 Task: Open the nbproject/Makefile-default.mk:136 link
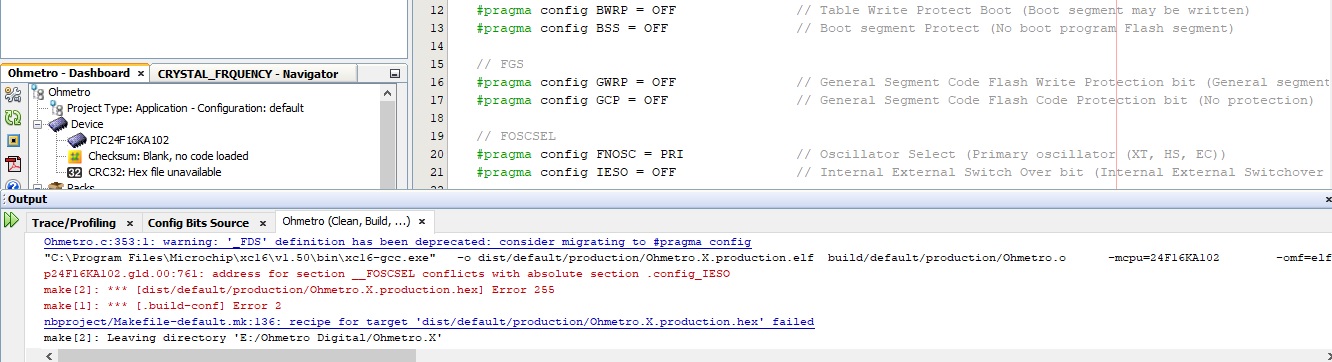tap(429, 322)
